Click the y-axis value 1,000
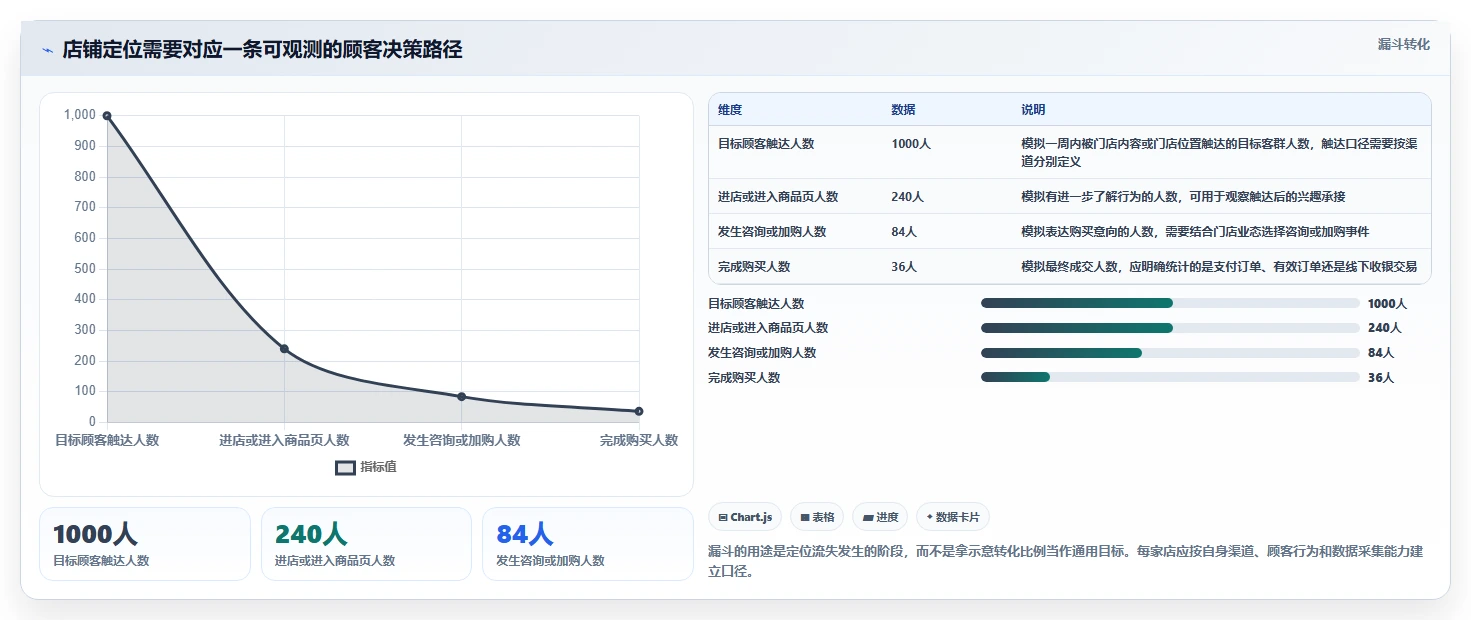The width and height of the screenshot is (1471, 620). tap(80, 115)
